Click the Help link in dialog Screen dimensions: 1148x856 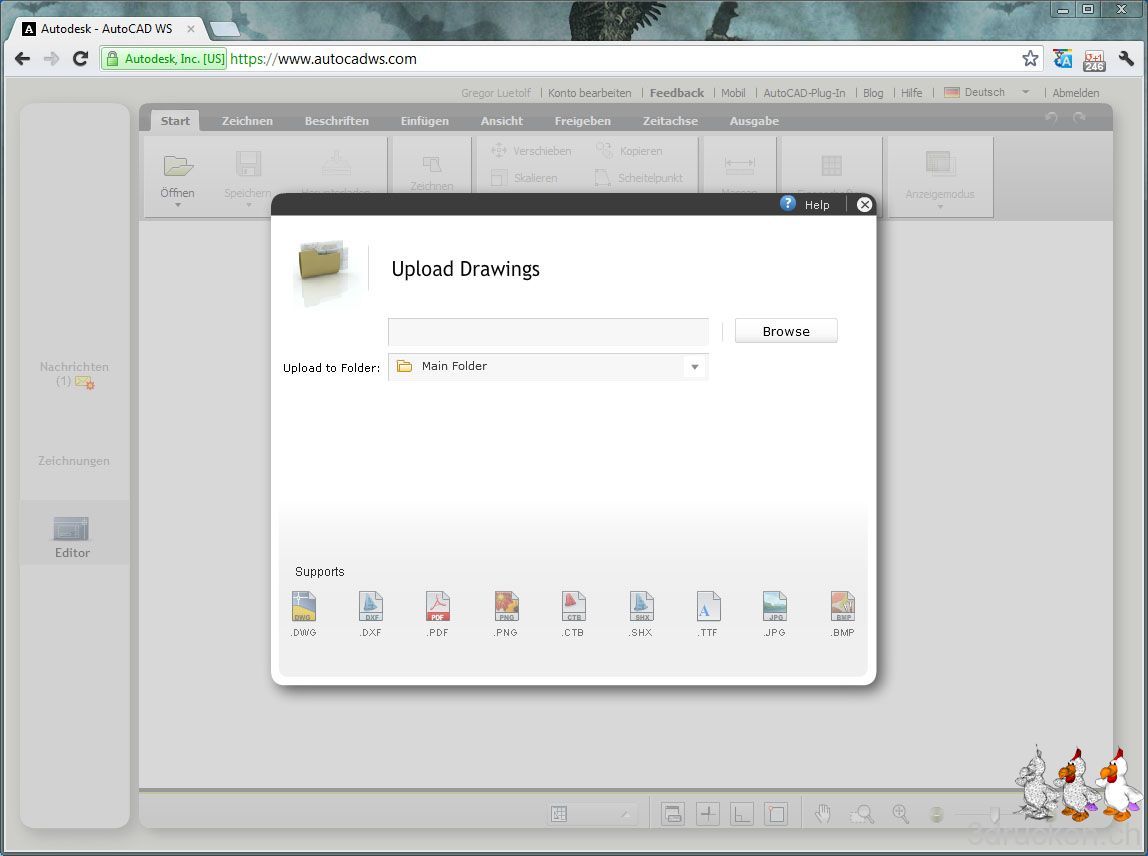tap(817, 205)
